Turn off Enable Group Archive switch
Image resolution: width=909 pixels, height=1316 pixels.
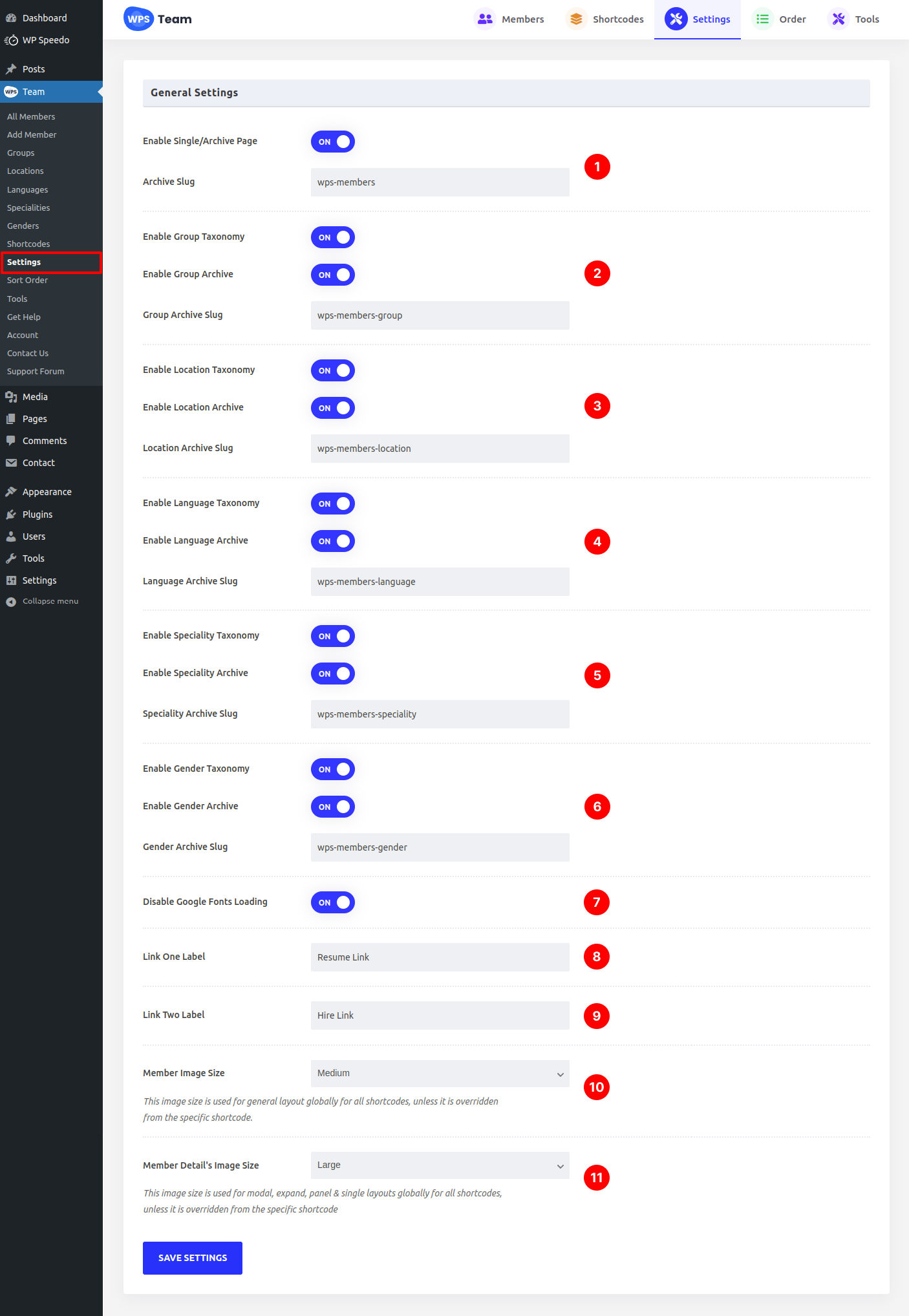pos(333,275)
